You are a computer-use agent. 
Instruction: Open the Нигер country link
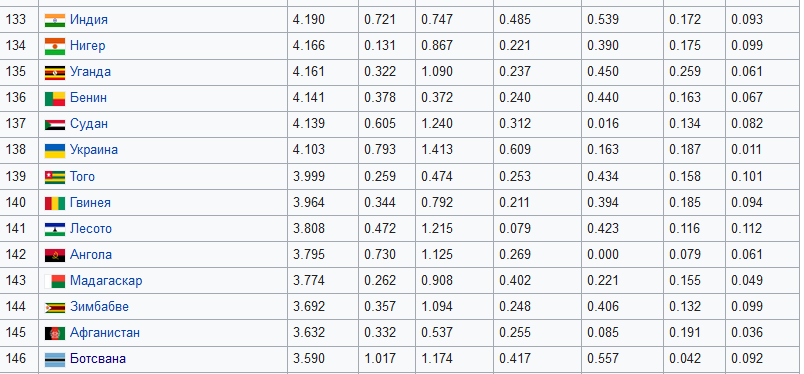[88, 46]
